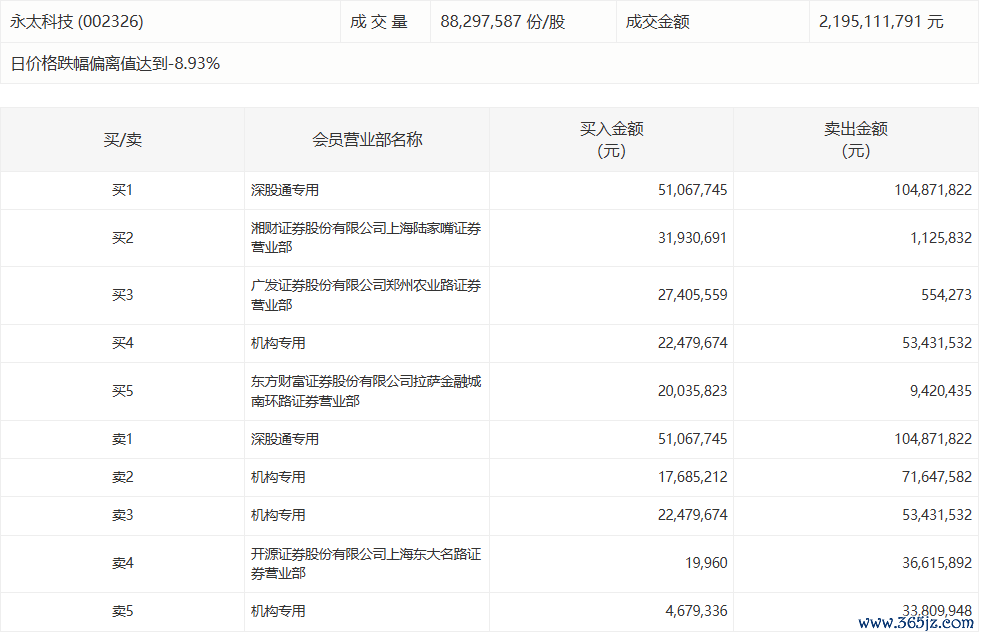Select buy amount 17,685,212
The width and height of the screenshot is (981, 638).
693,478
